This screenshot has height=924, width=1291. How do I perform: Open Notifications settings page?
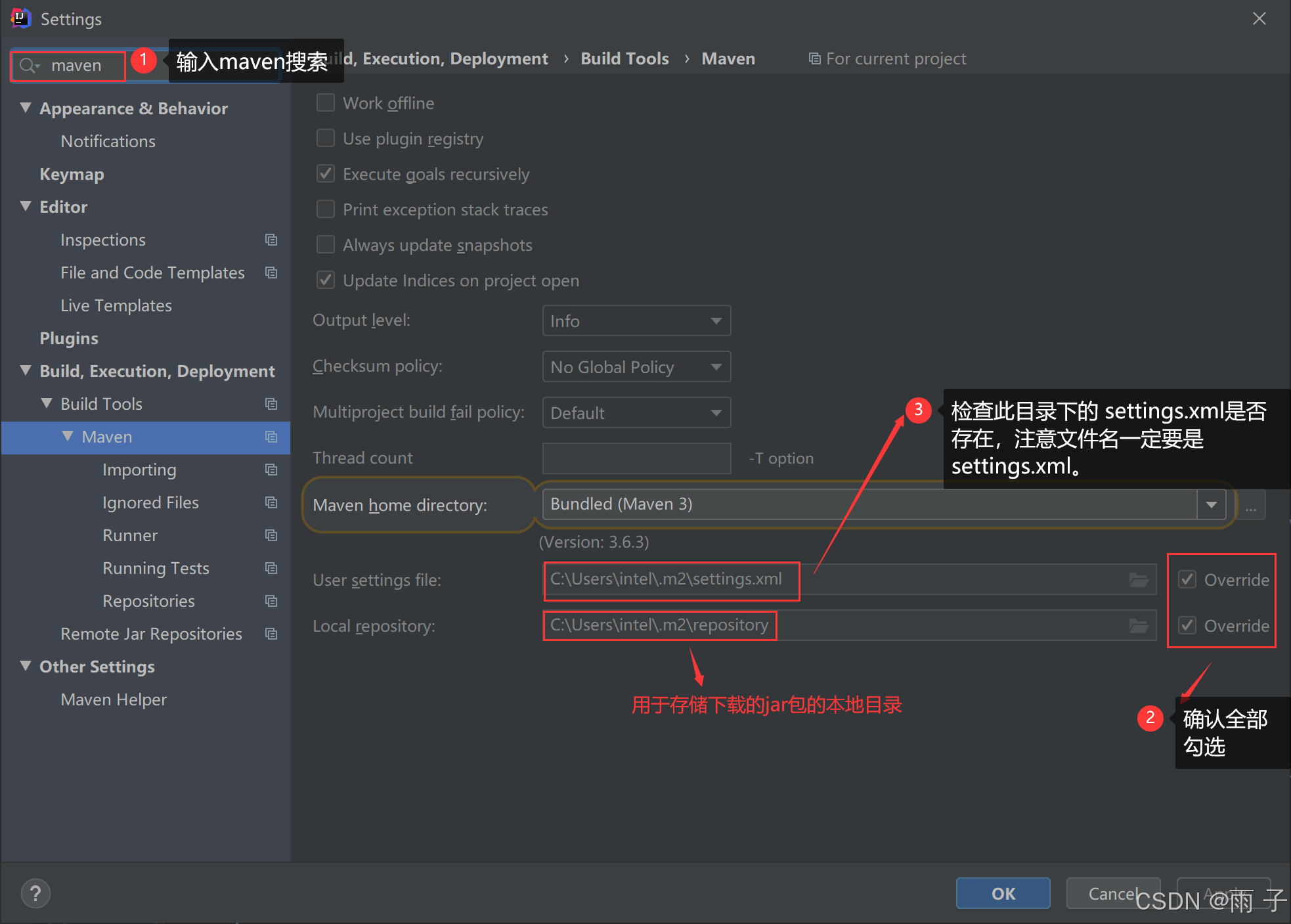pyautogui.click(x=108, y=141)
